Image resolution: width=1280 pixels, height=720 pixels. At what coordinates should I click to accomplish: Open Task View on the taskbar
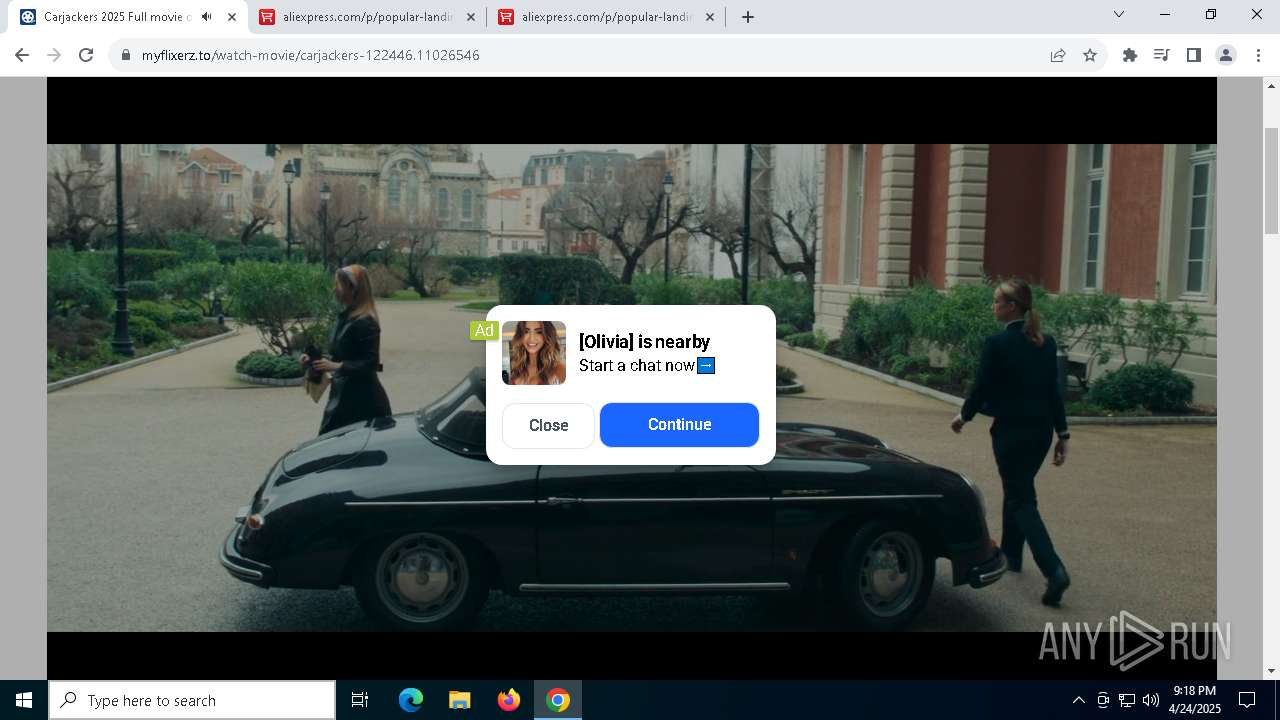[x=360, y=700]
